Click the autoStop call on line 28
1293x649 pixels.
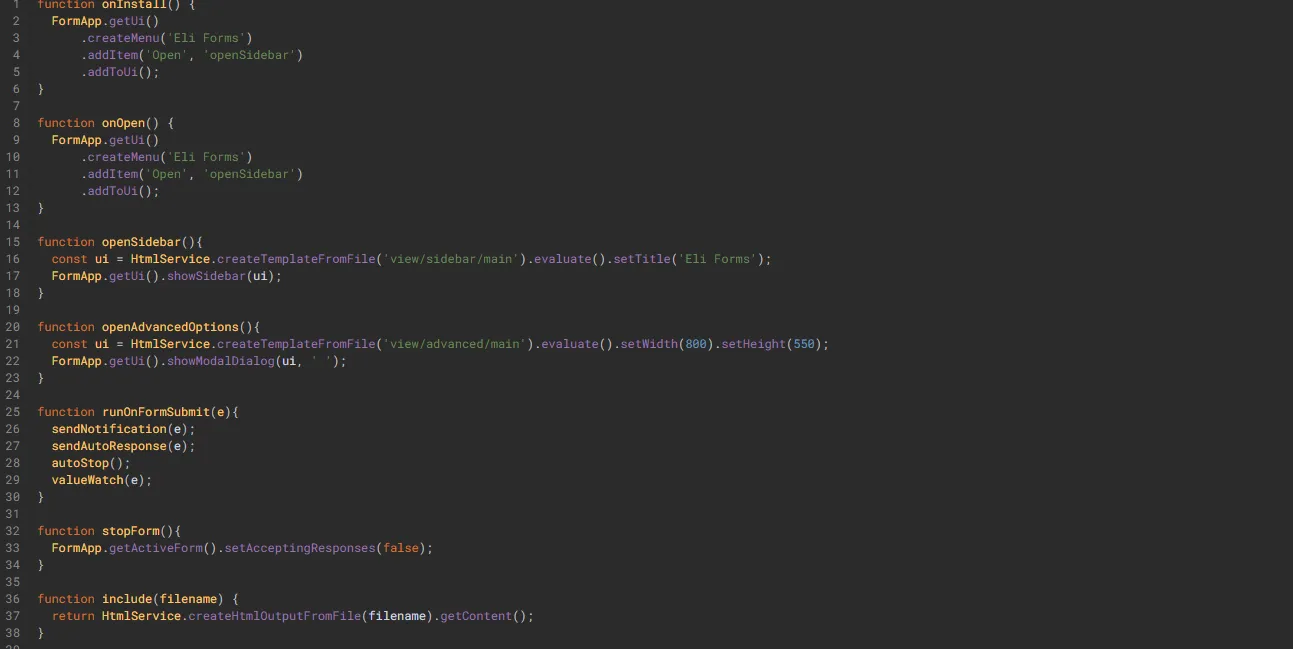tap(80, 462)
